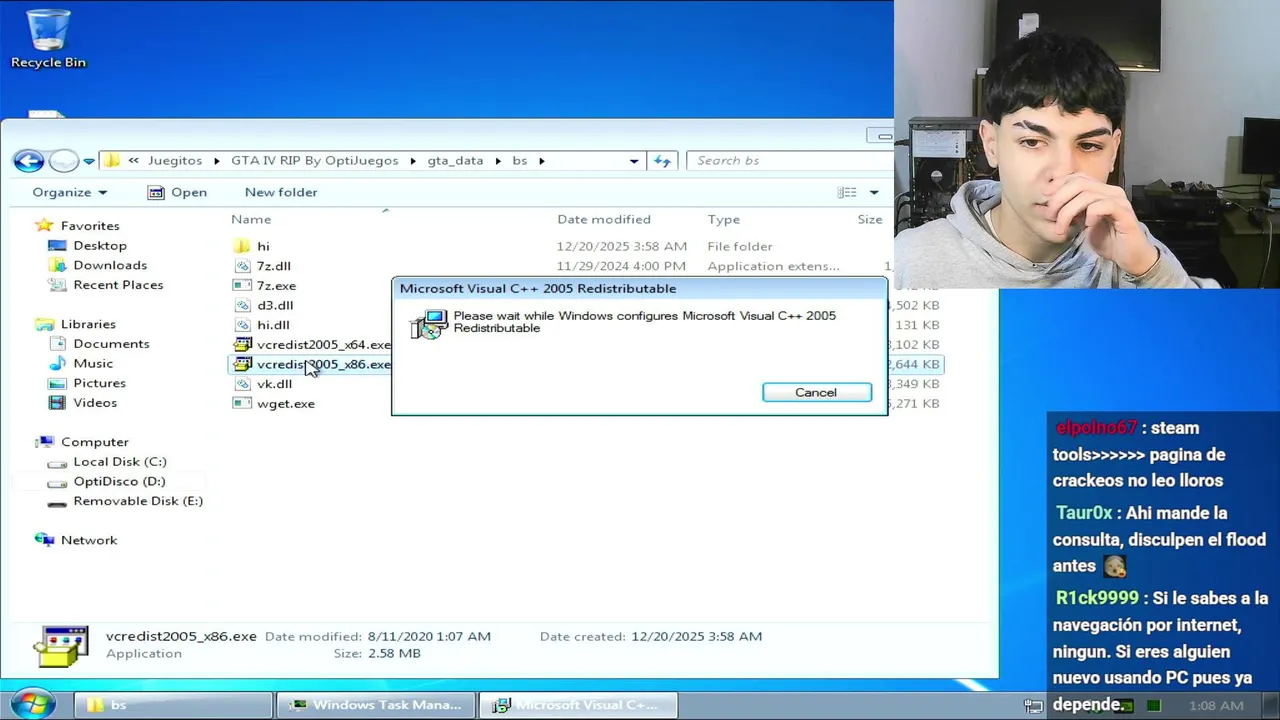Viewport: 1280px width, 720px height.
Task: Open the Pictures library
Action: 99,383
